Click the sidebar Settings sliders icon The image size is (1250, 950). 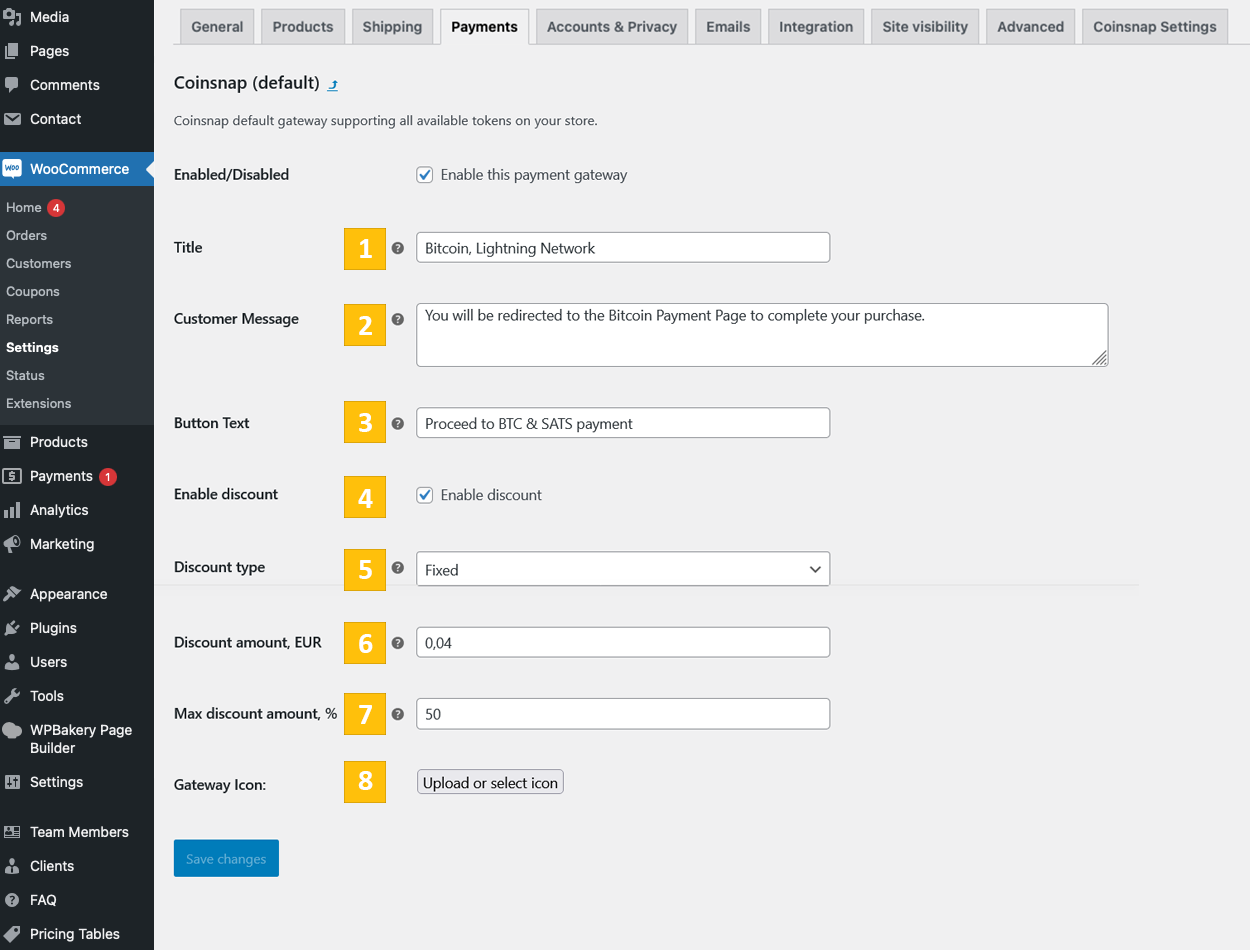12,782
